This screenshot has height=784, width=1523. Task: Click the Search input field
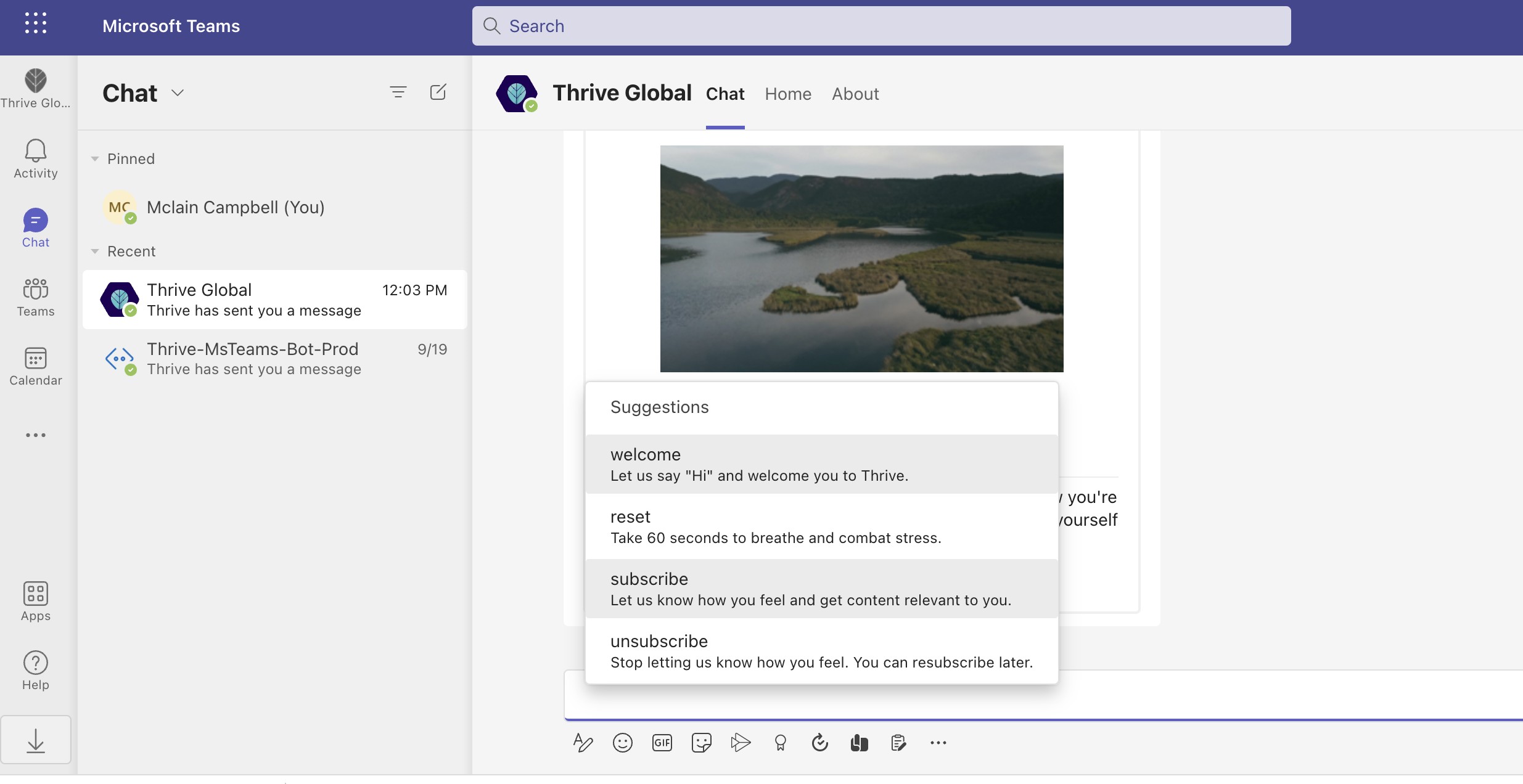[x=881, y=26]
